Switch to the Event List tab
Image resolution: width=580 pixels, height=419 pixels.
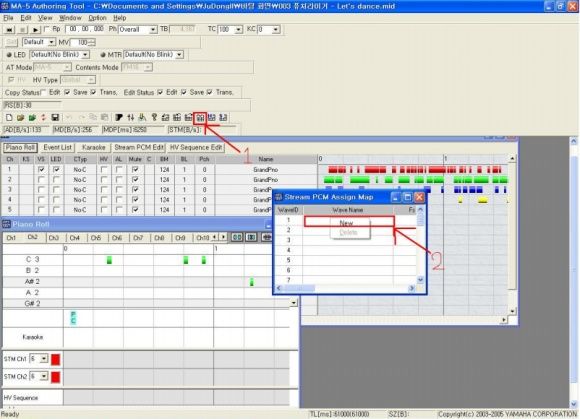point(57,148)
